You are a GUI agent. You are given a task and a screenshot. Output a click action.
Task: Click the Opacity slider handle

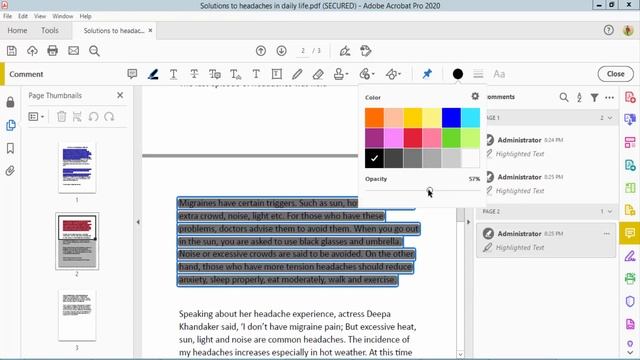tap(429, 190)
